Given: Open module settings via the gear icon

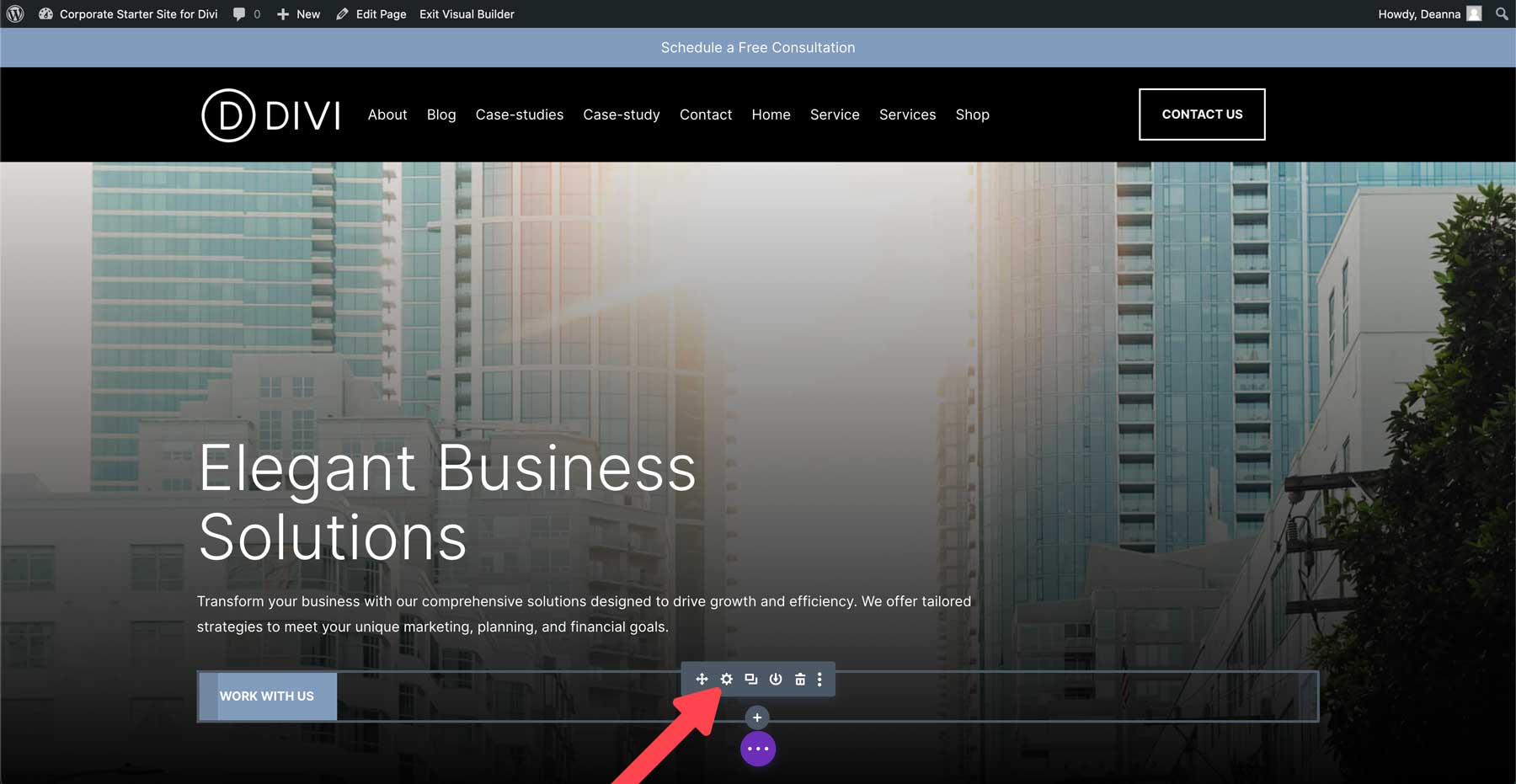Looking at the screenshot, I should [727, 679].
